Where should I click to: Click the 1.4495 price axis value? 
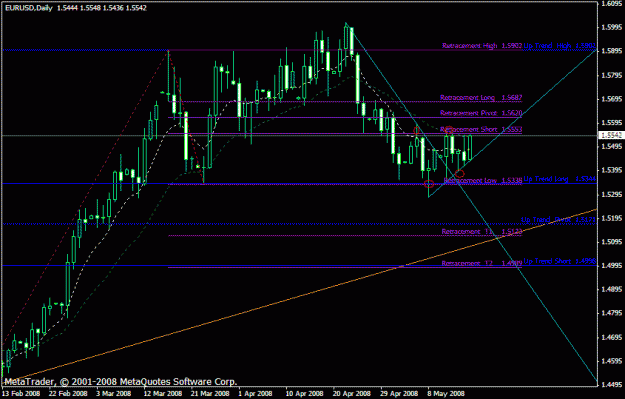pos(612,385)
